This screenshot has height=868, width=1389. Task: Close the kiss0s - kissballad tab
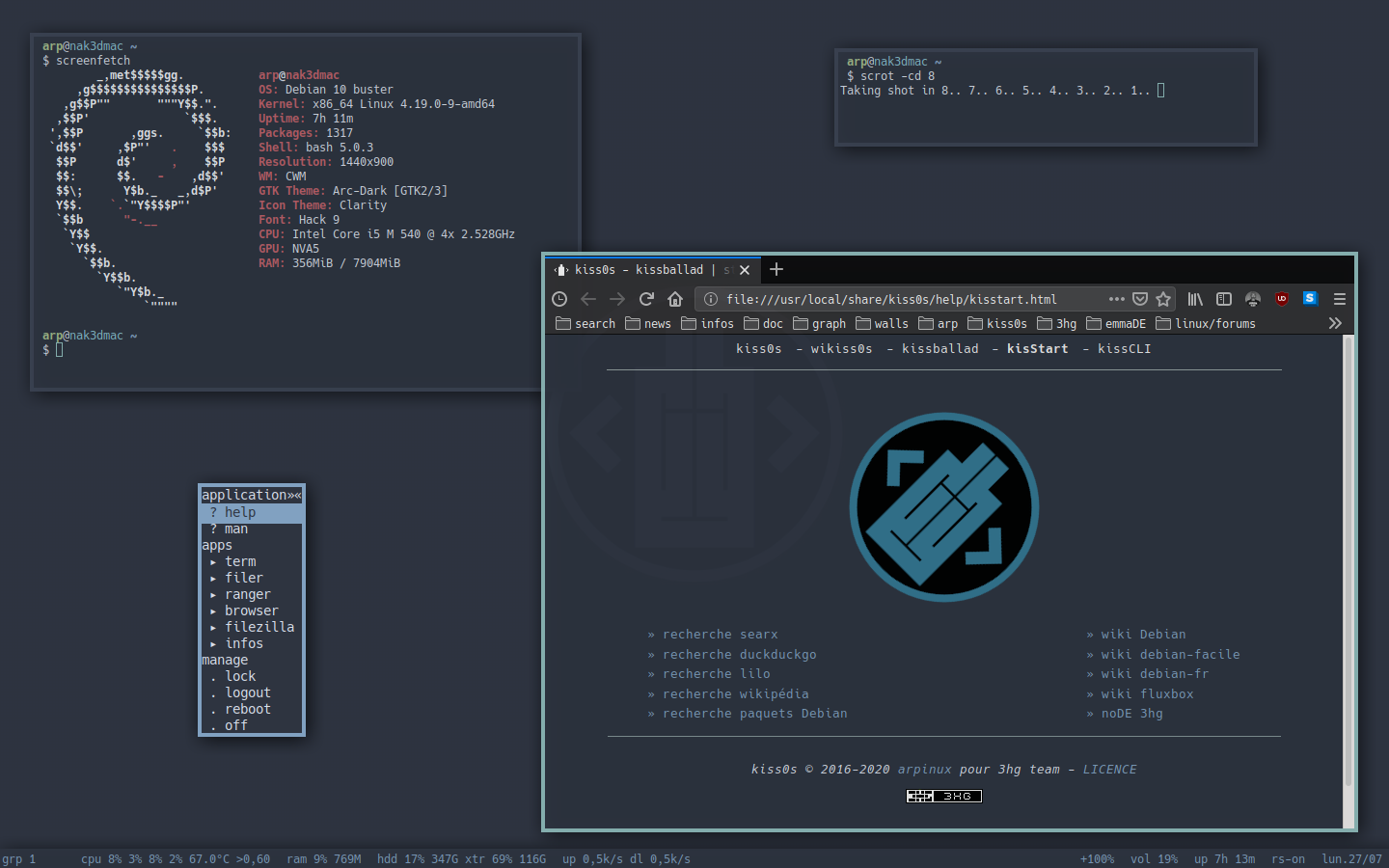tap(745, 270)
